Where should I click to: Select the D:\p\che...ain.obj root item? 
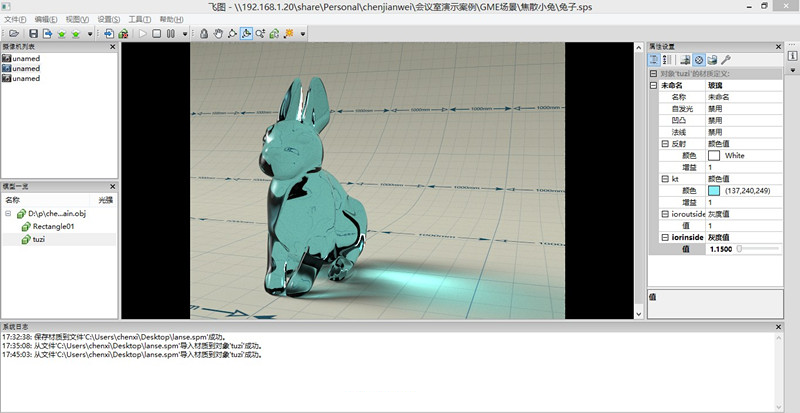pos(57,213)
